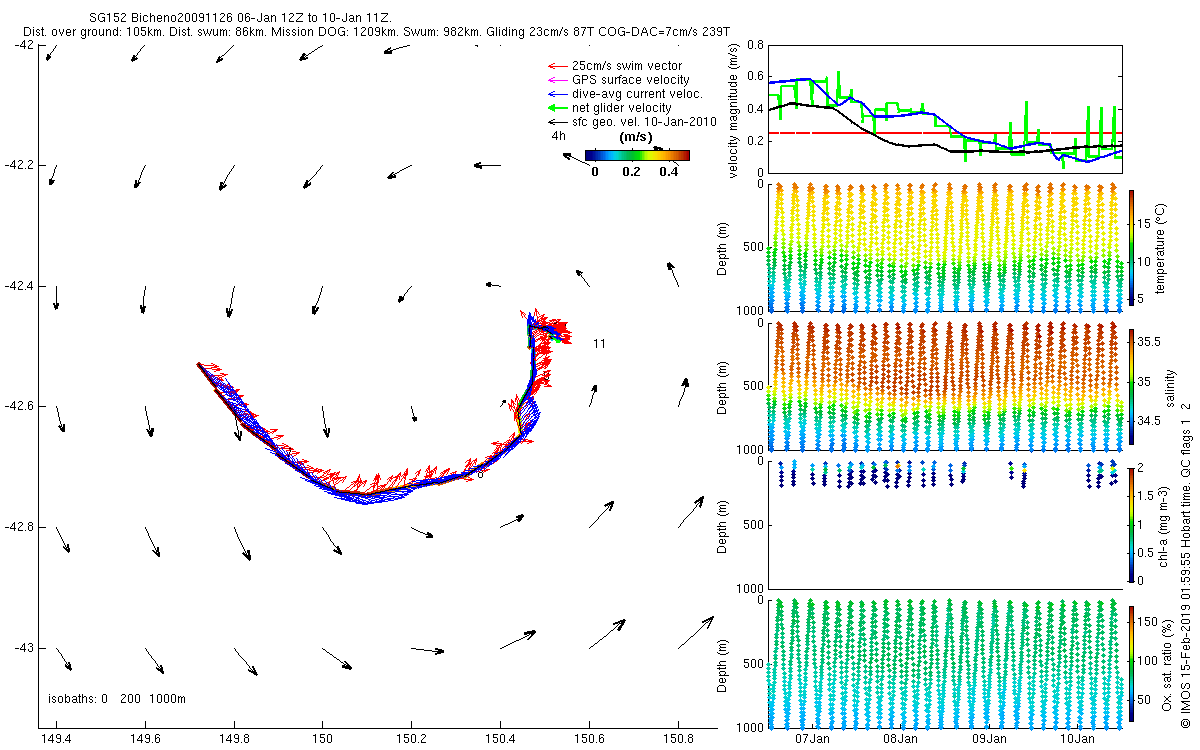This screenshot has height=750, width=1200.
Task: Click the chl-a vertical colorbar
Action: (x=1132, y=524)
